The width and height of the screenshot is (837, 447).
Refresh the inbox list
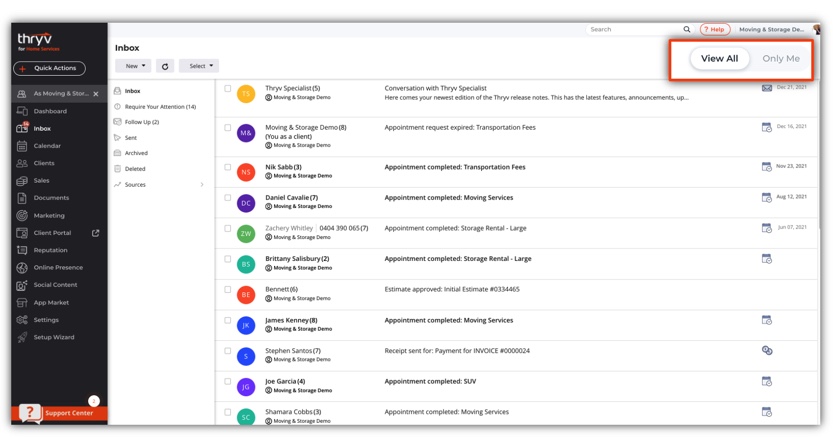click(x=165, y=66)
